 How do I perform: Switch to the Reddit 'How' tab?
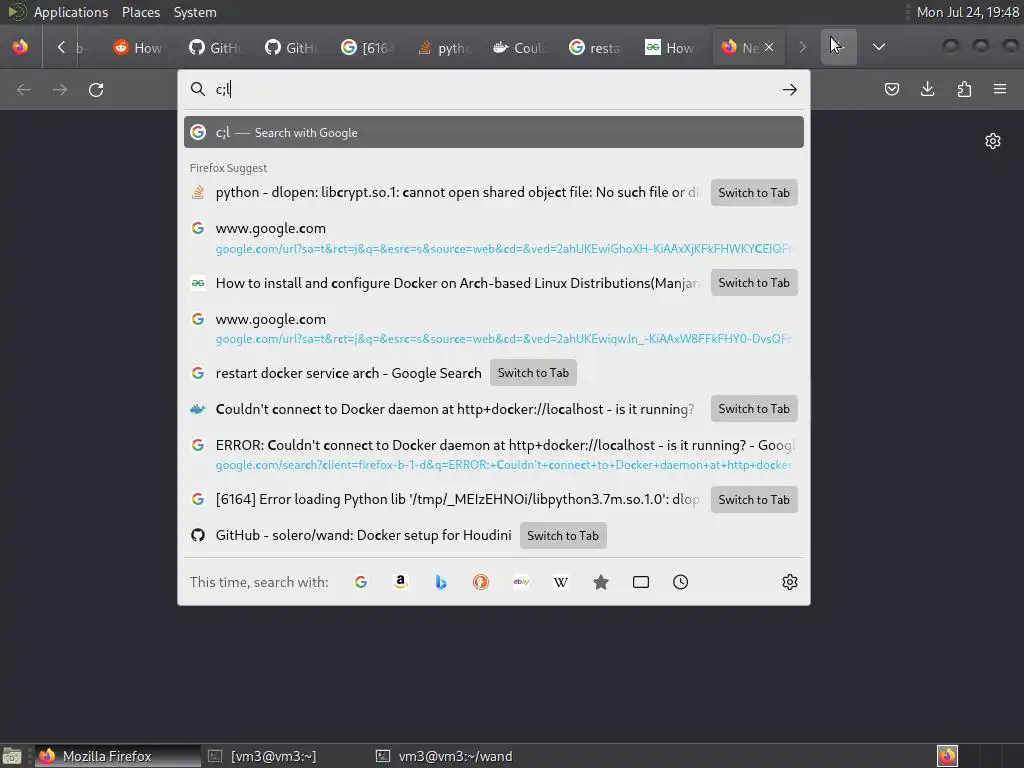(138, 47)
